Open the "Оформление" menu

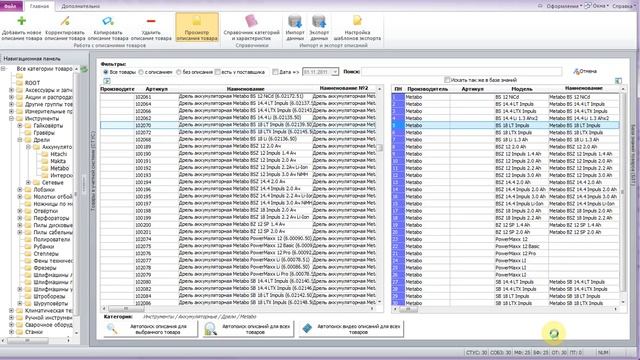[564, 6]
